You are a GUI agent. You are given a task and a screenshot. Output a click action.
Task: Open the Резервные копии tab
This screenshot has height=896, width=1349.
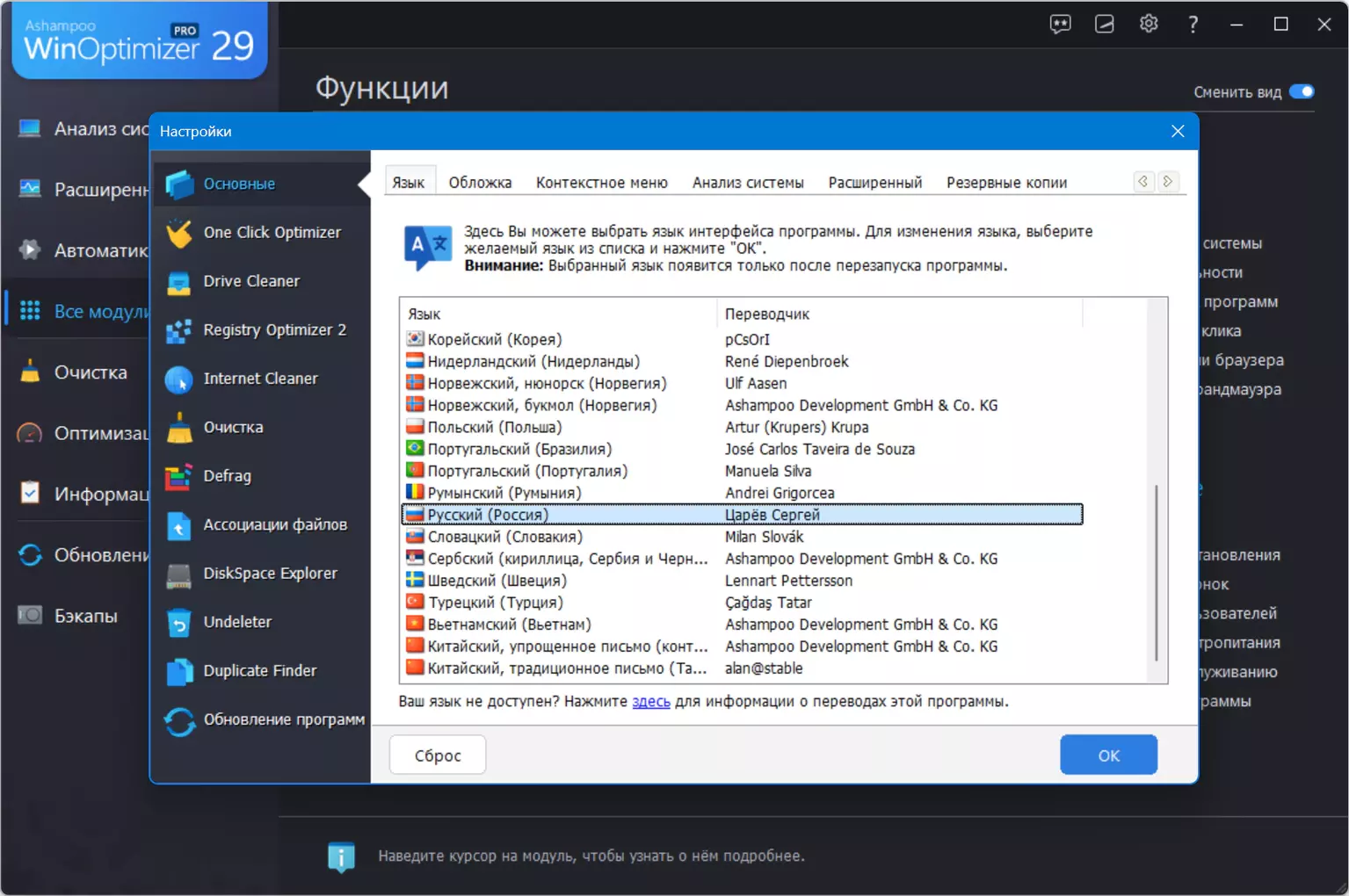[1006, 183]
